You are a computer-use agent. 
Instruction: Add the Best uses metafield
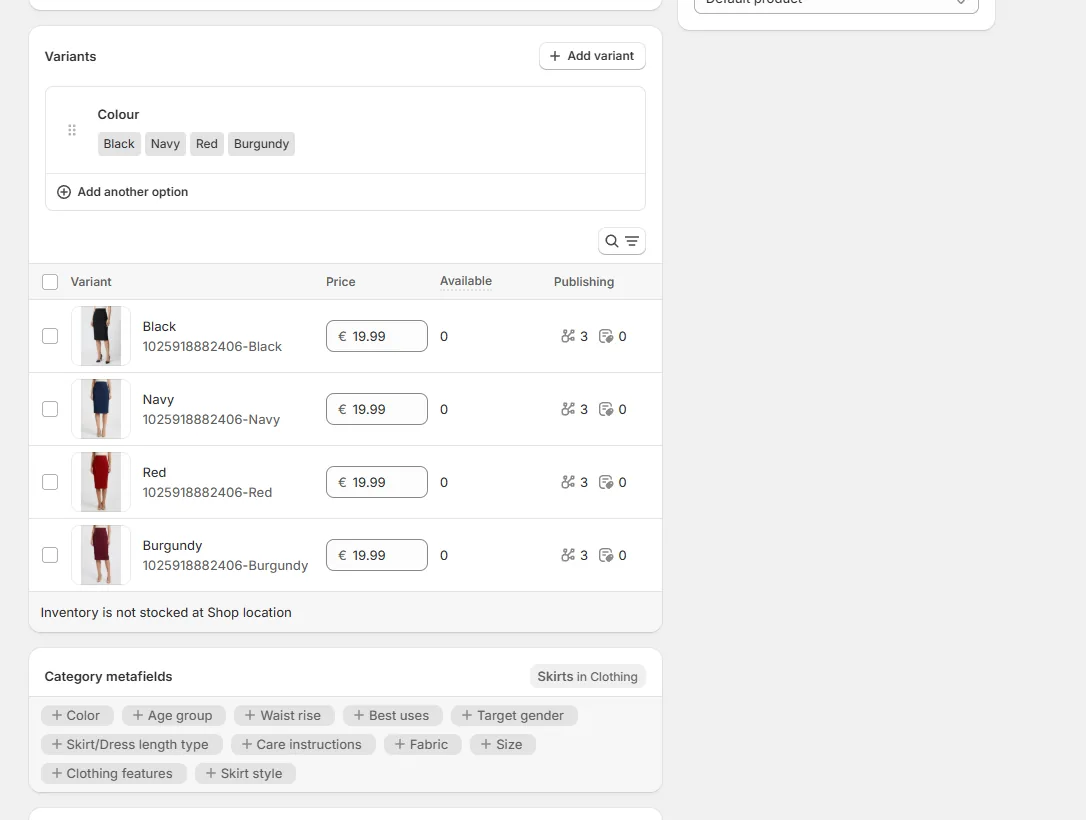pyautogui.click(x=392, y=715)
